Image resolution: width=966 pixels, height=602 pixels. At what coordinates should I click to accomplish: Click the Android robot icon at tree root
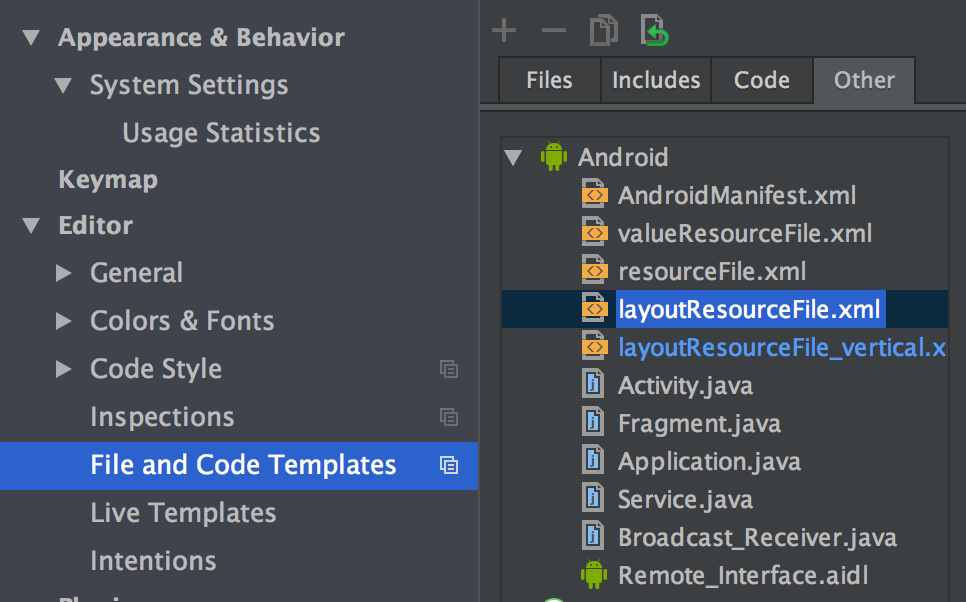554,157
